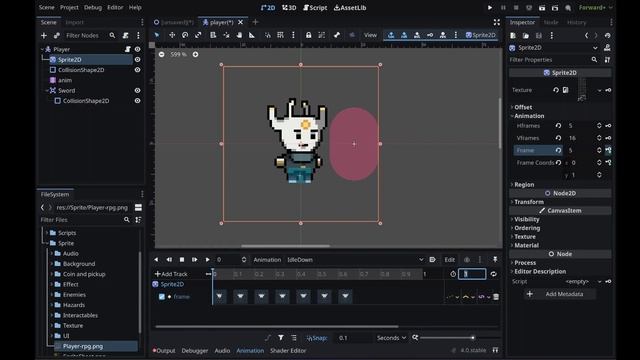Open the View menu in viewport toolbar
Image resolution: width=640 pixels, height=360 pixels.
370,35
